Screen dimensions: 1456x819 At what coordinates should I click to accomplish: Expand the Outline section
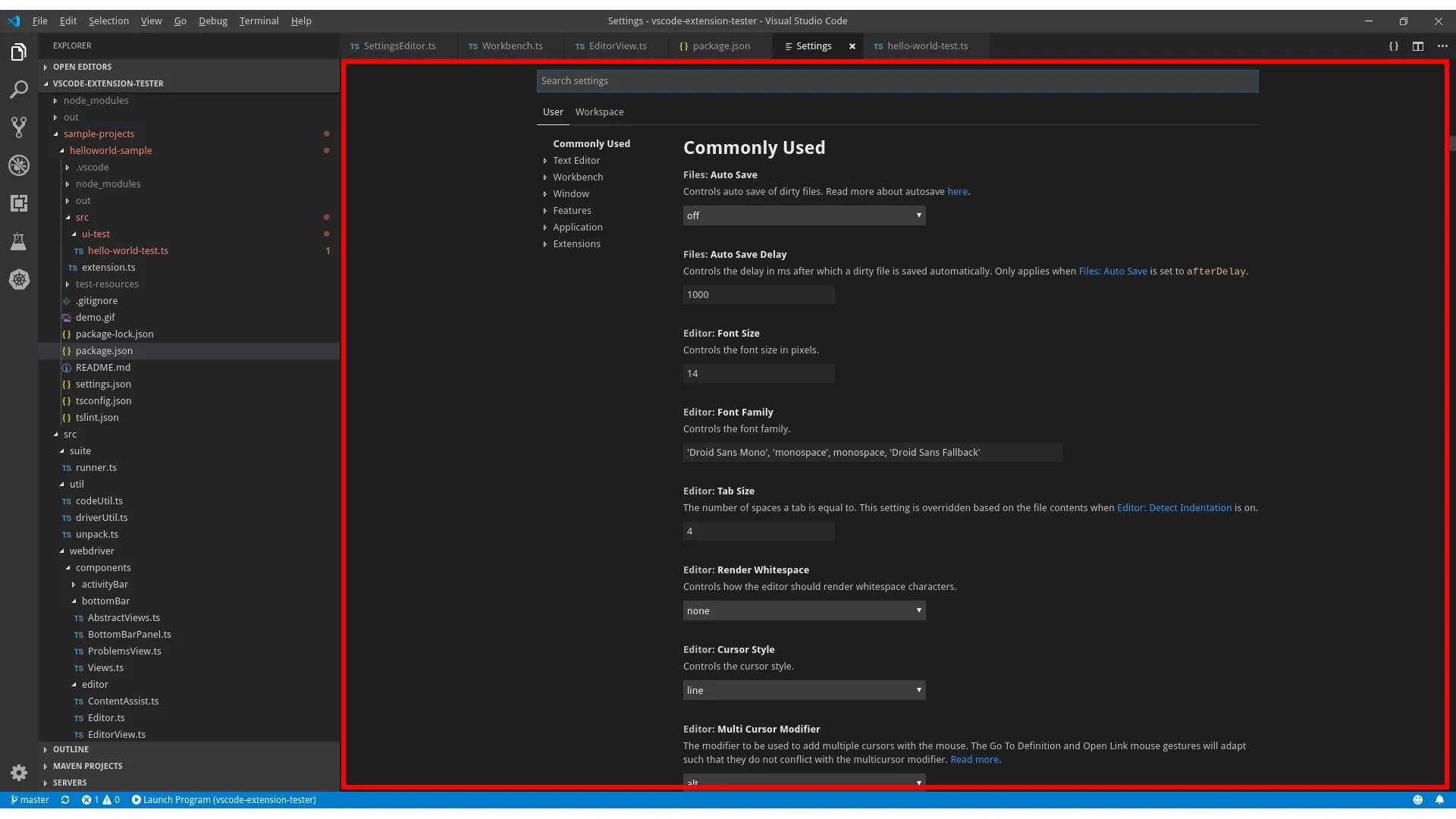(189, 750)
